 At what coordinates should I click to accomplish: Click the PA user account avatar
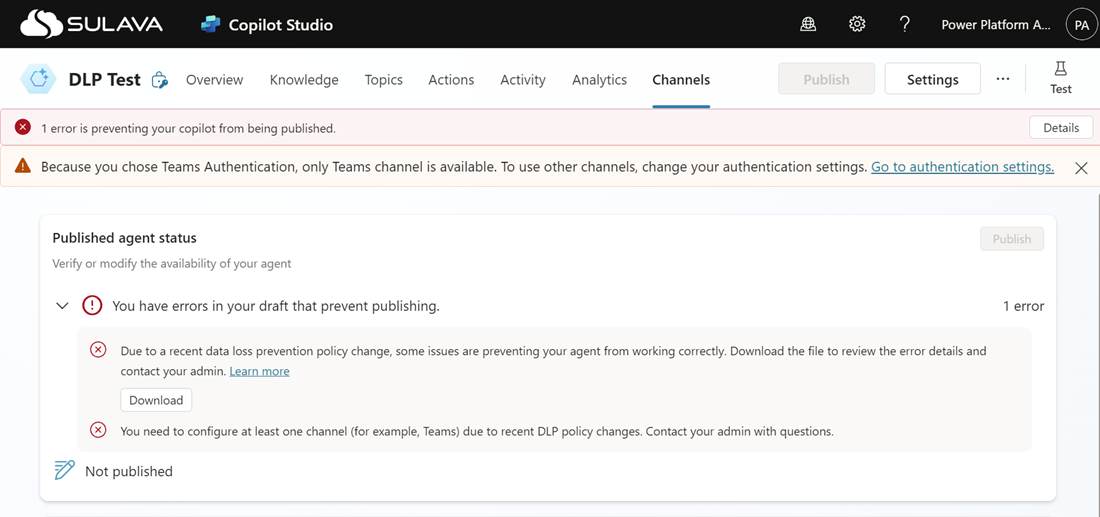click(x=1081, y=25)
